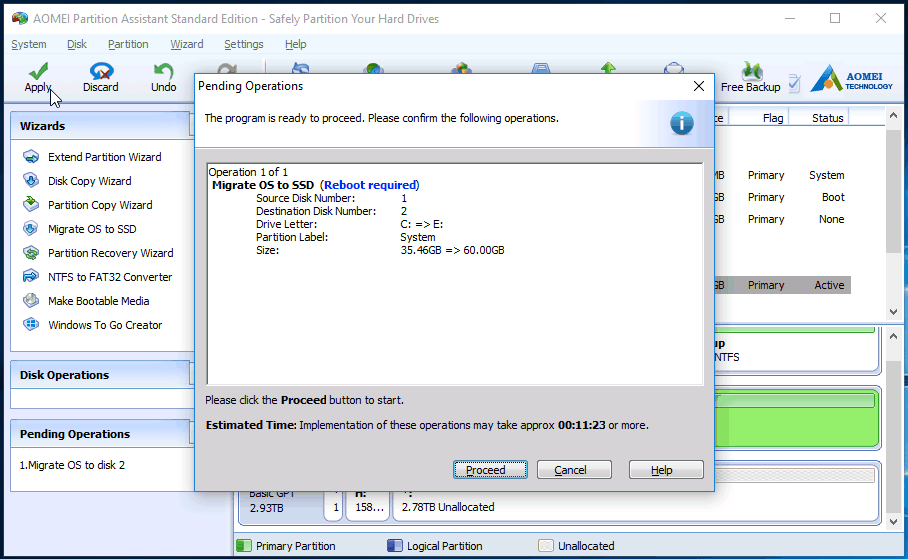Viewport: 908px width, 559px height.
Task: Click the Proceed button
Action: pos(490,470)
